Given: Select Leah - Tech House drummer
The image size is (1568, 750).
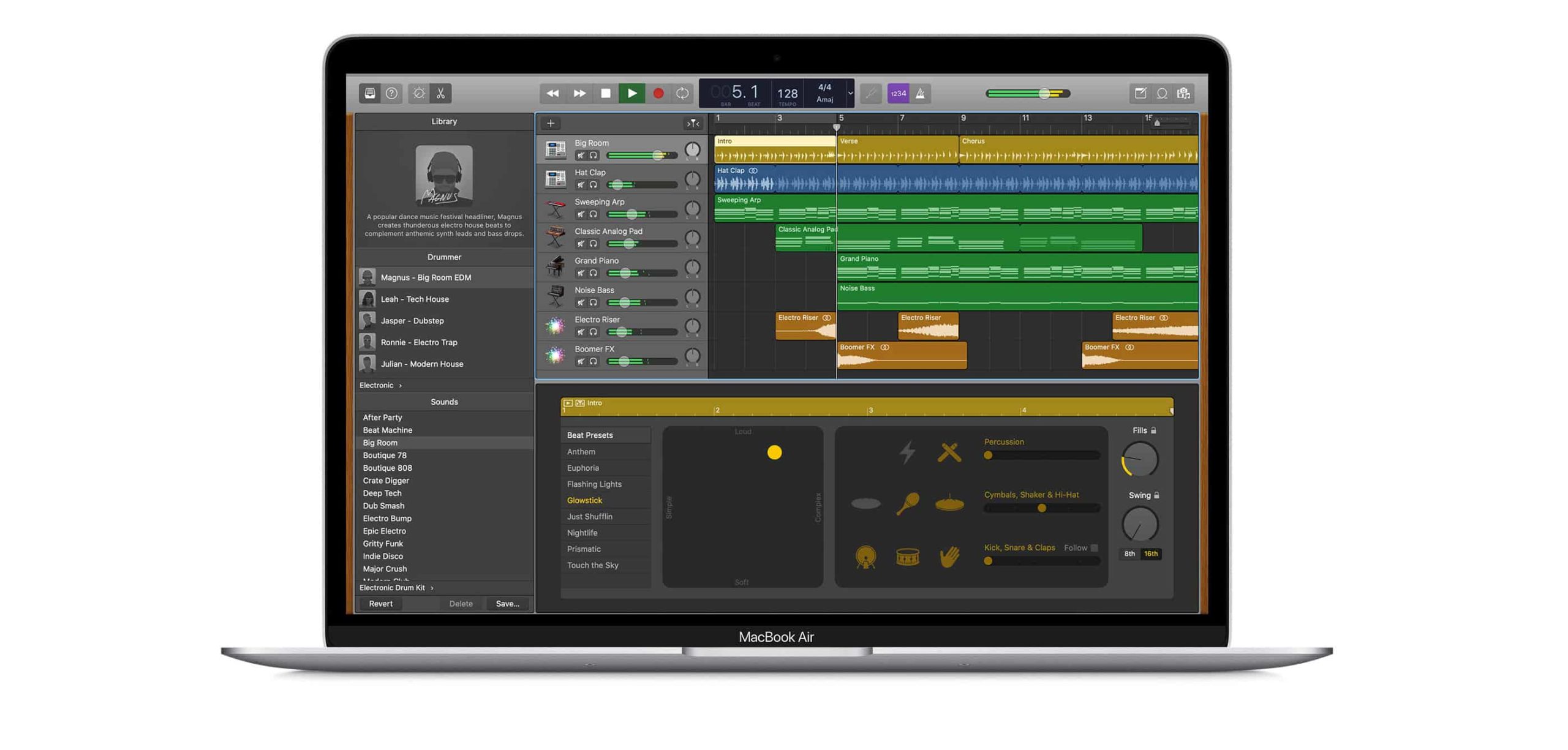Looking at the screenshot, I should point(444,299).
